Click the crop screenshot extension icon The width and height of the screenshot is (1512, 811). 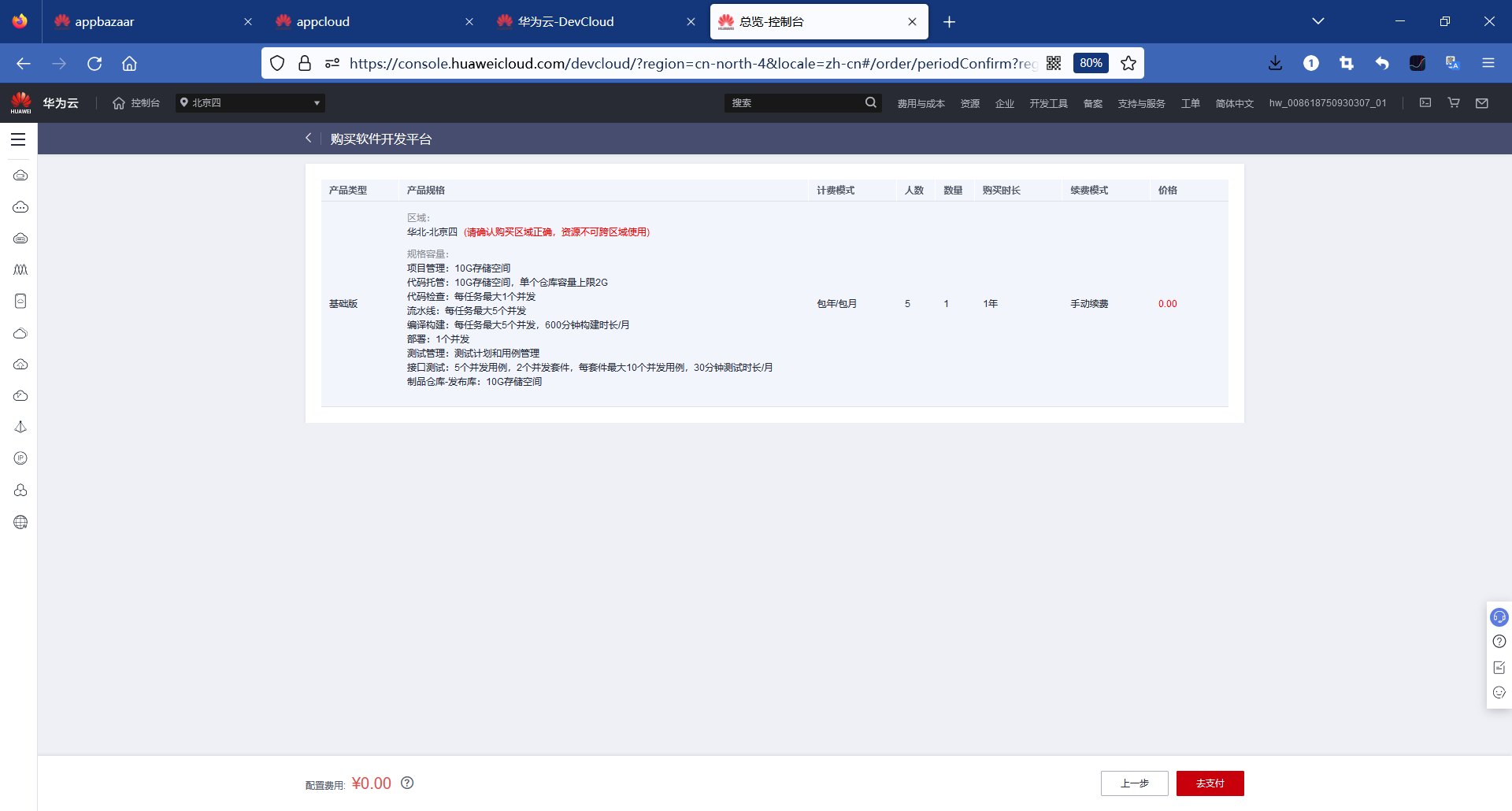point(1347,63)
